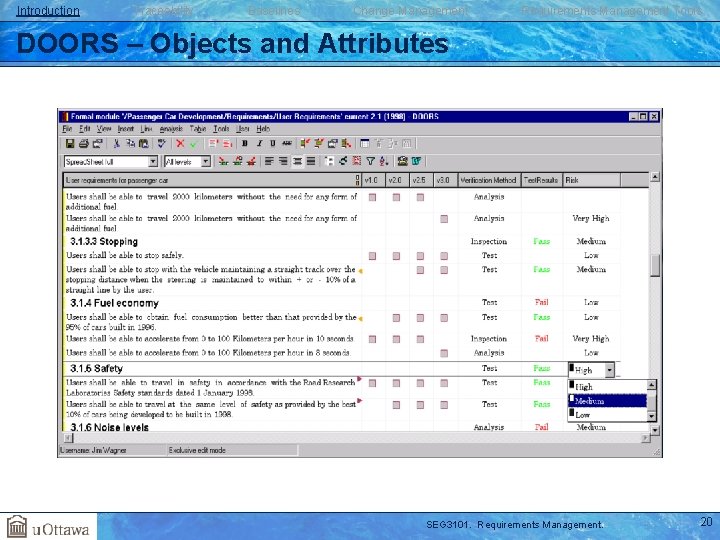This screenshot has height=540, width=720.
Task: Toggle v2.5 checkbox for 'straight track' stopping row
Action: pyautogui.click(x=420, y=270)
